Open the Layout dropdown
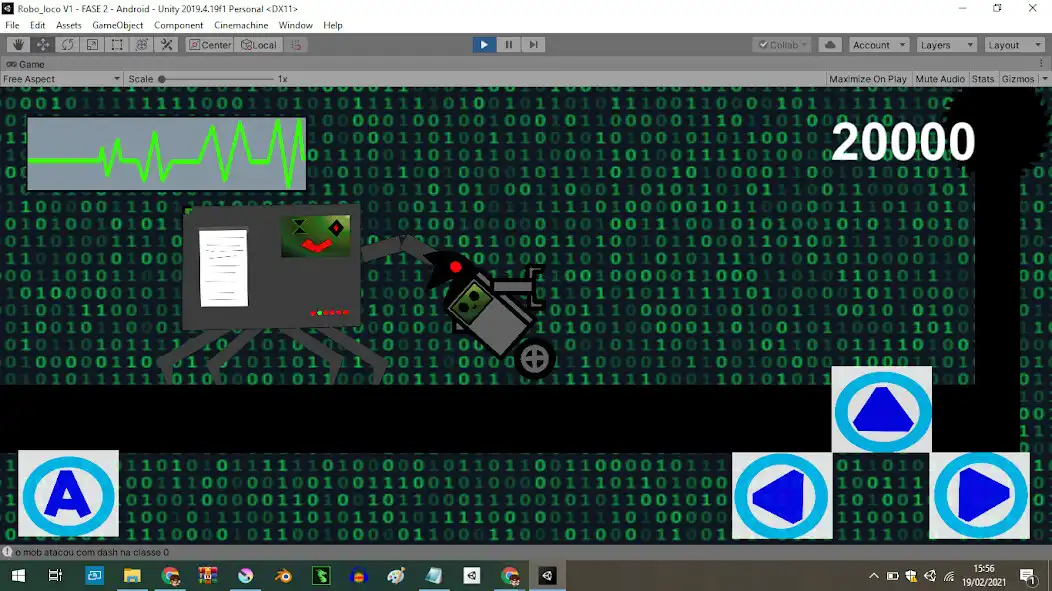1052x591 pixels. coord(1014,44)
